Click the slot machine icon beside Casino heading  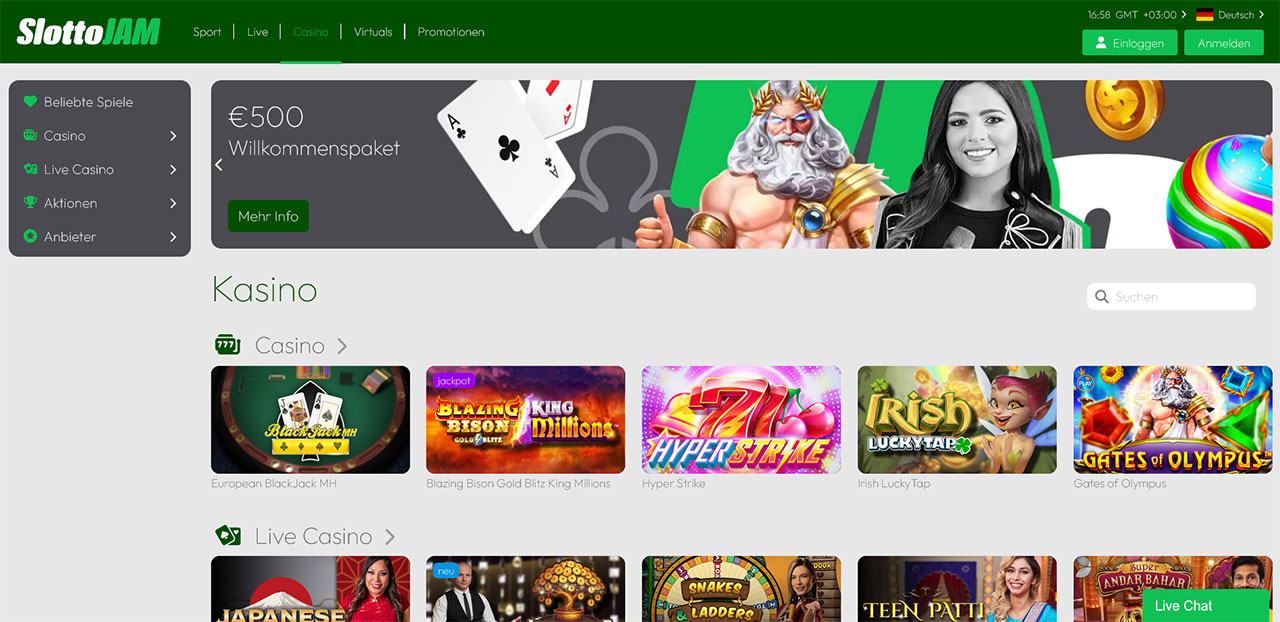pyautogui.click(x=228, y=345)
